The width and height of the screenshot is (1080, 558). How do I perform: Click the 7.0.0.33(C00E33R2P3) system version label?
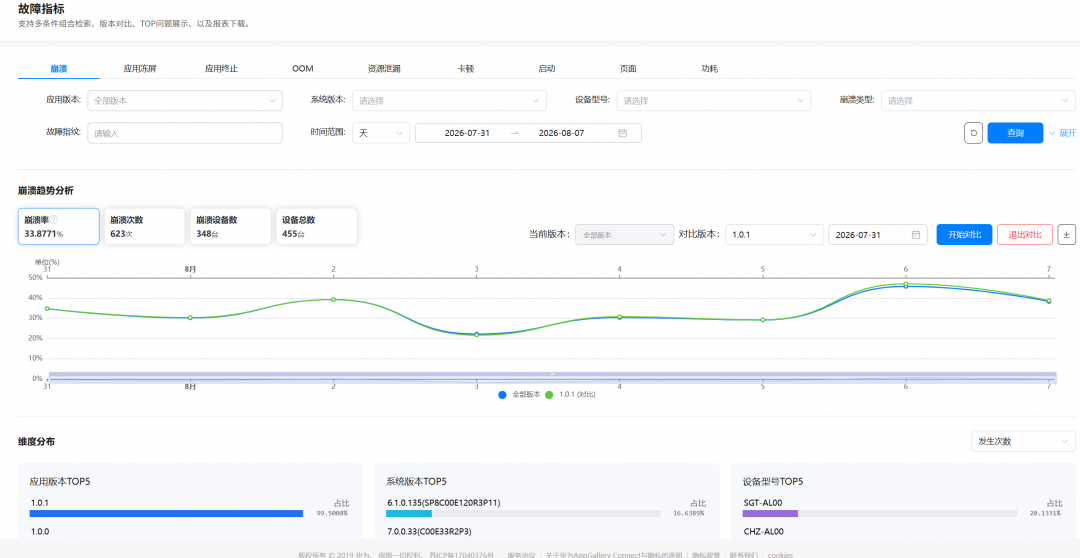click(429, 532)
